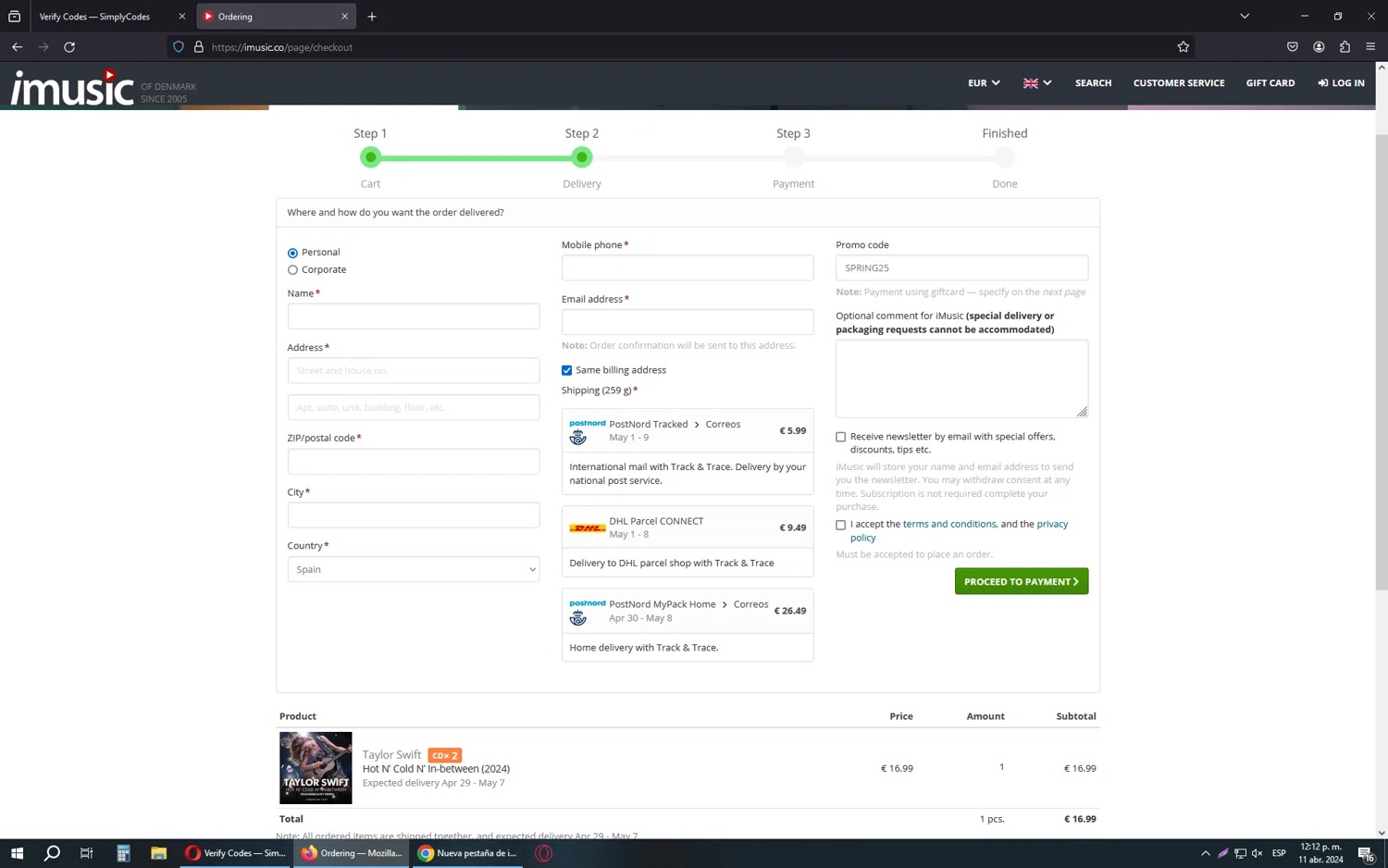
Task: Open SEARCH in the header menu
Action: coord(1093,83)
